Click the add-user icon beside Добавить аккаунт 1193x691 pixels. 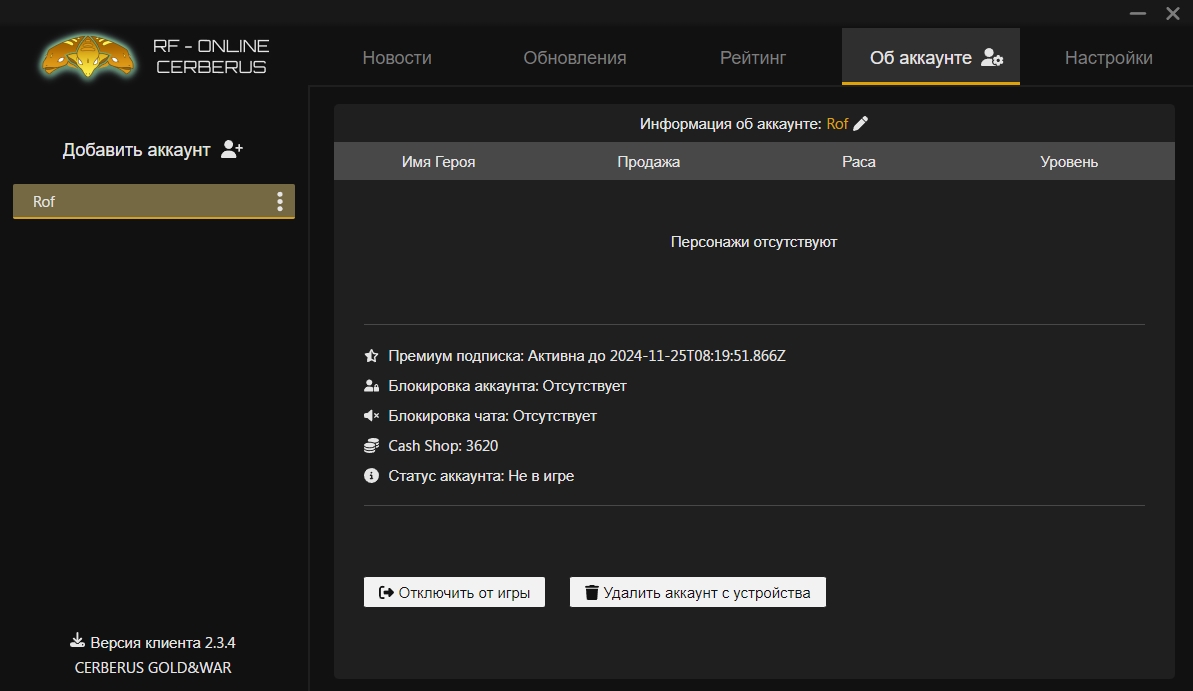[x=232, y=148]
